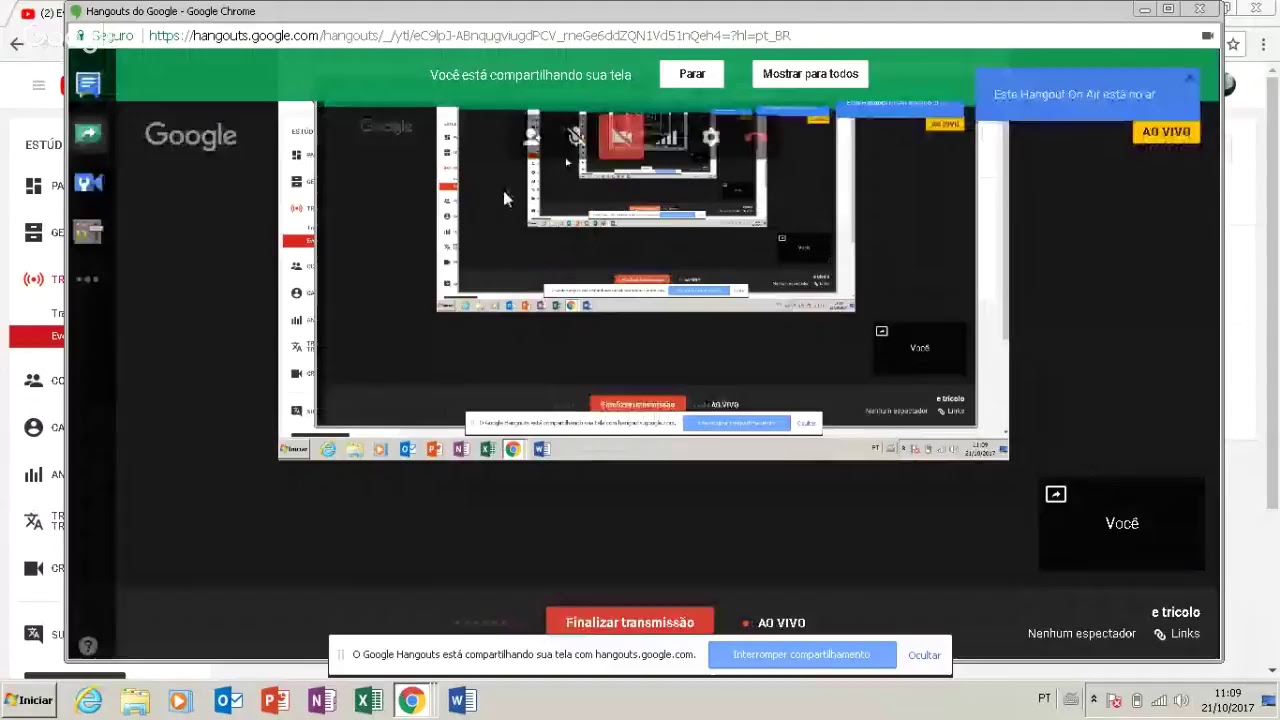Hide the sharing notification bar with Ocultar
1280x720 pixels.
point(924,655)
